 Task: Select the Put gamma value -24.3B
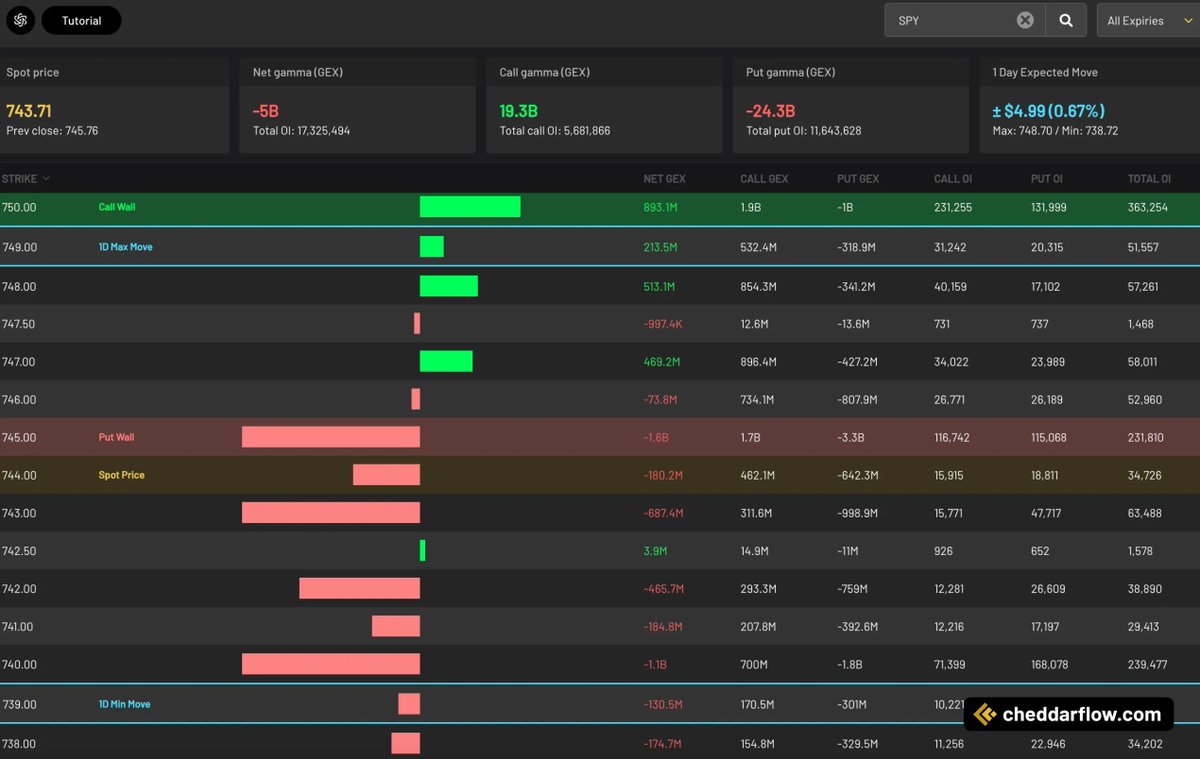point(771,111)
